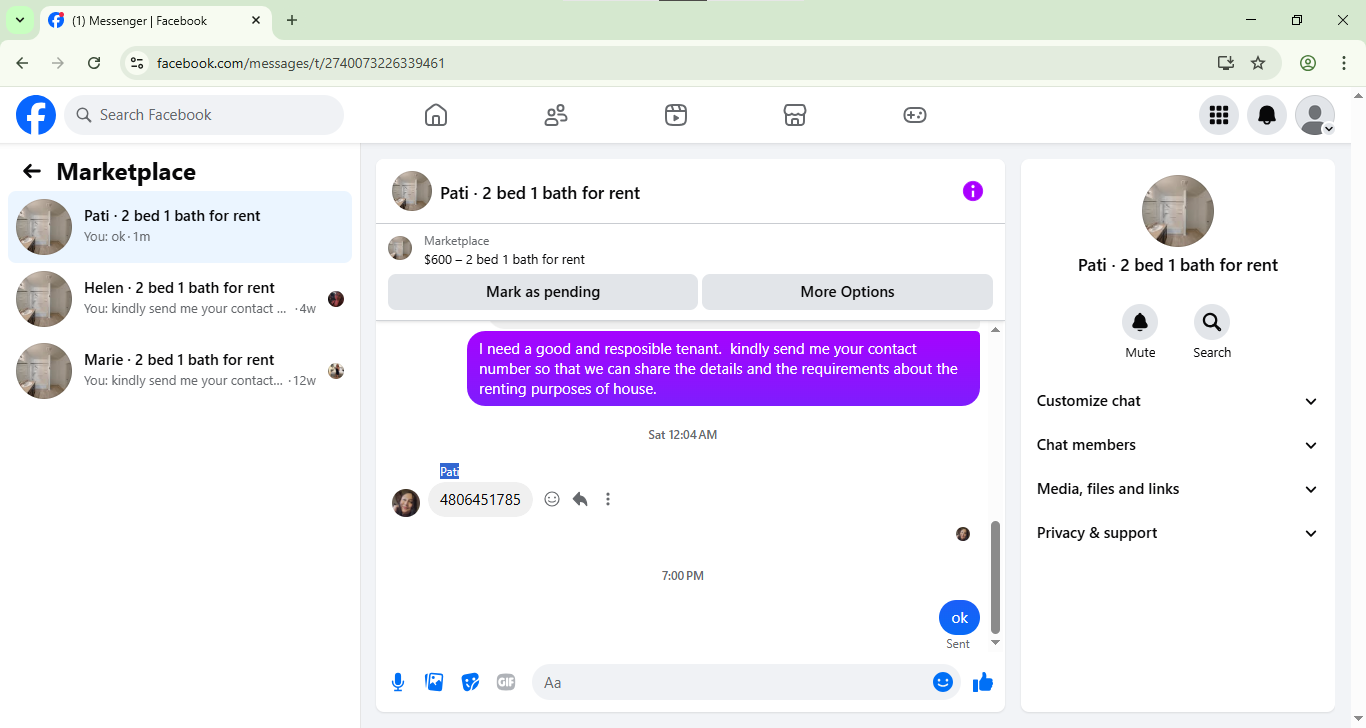This screenshot has height=728, width=1366.
Task: Click the 4806451785 message bubble
Action: (480, 499)
